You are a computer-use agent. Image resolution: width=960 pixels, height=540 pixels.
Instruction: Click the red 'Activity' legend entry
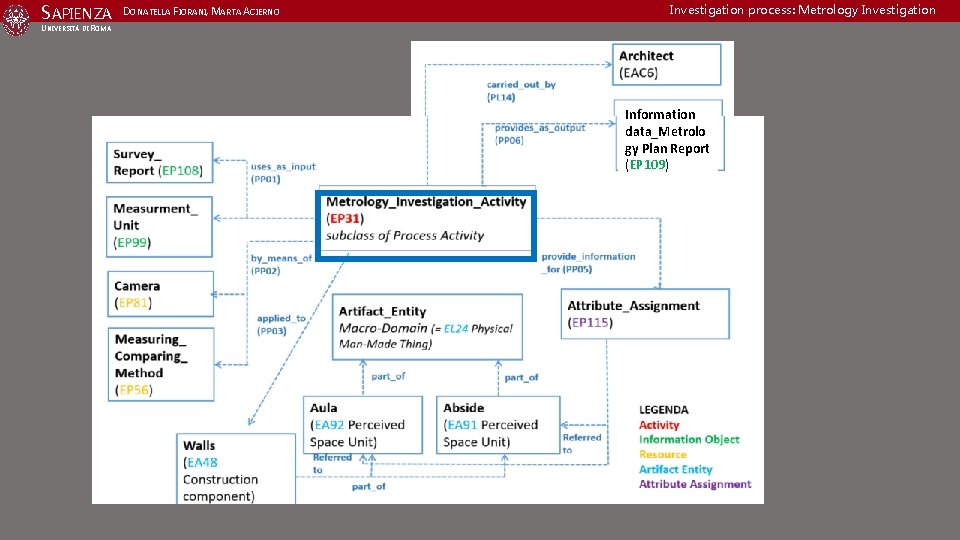pyautogui.click(x=659, y=425)
